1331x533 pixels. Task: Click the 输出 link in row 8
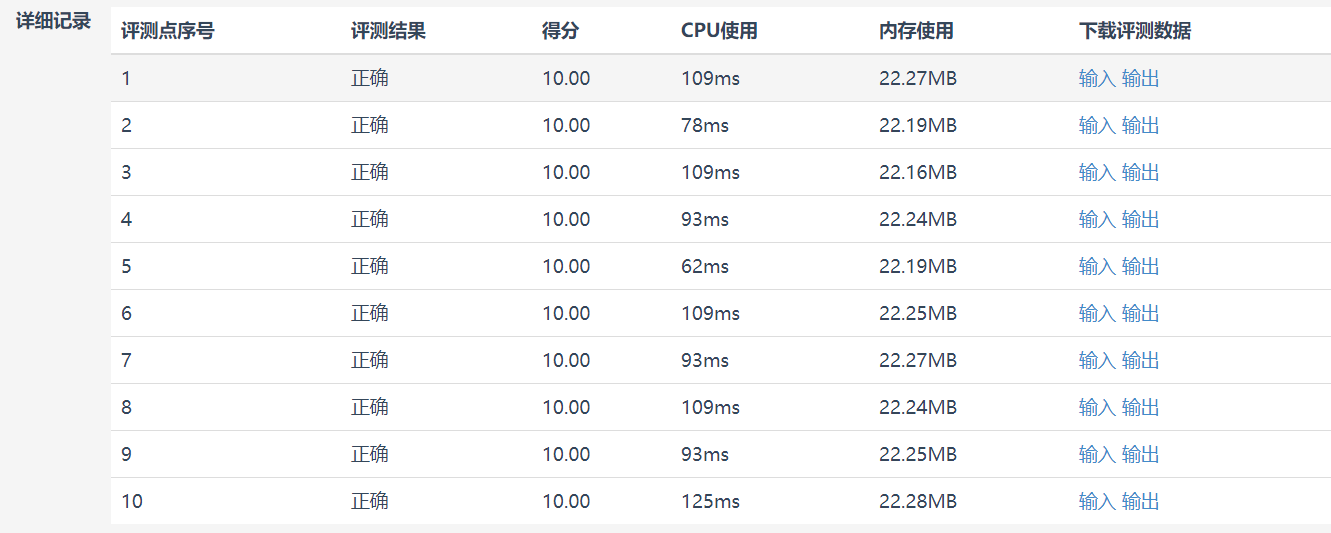tap(1141, 407)
